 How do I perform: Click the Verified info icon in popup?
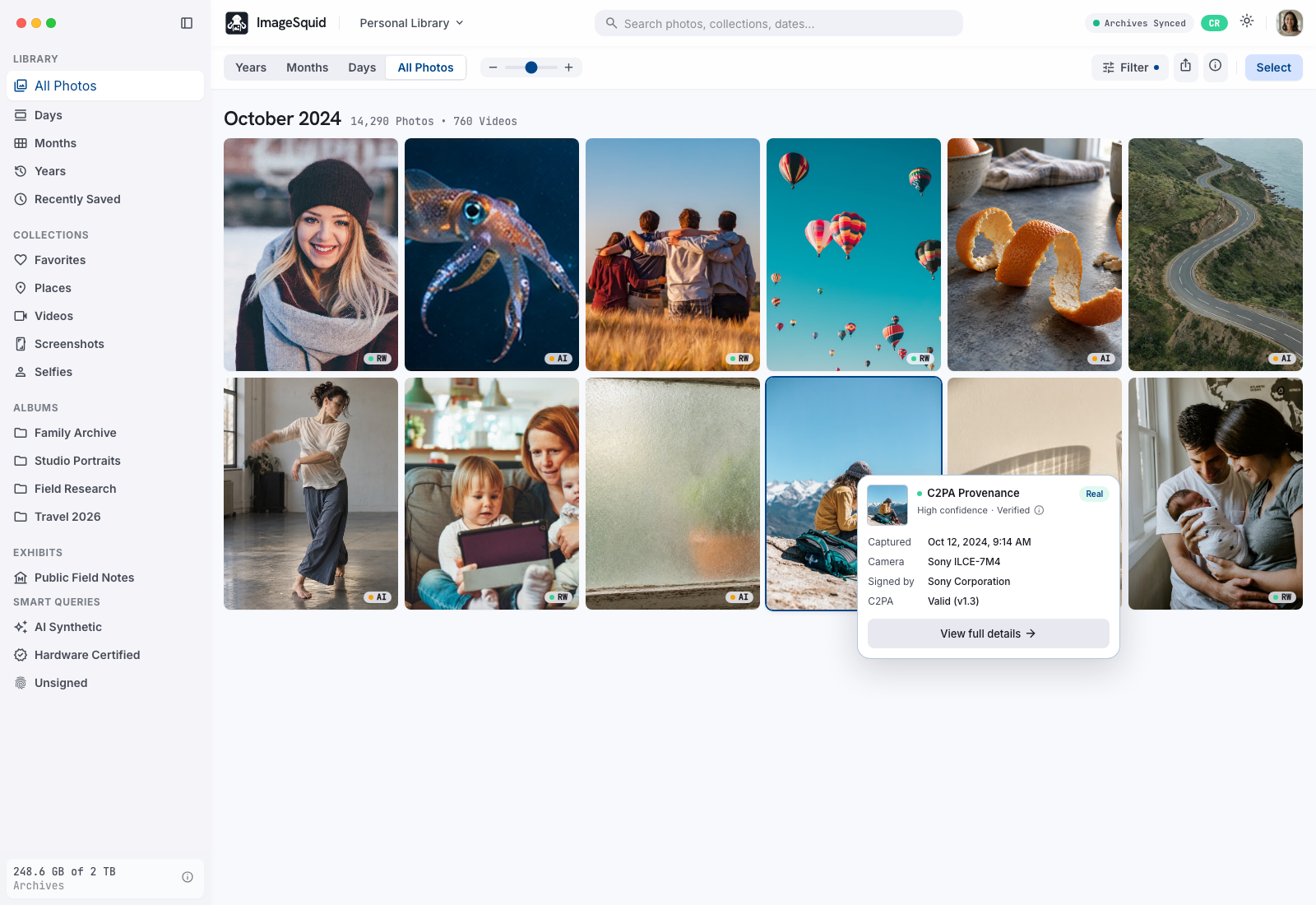pos(1039,510)
